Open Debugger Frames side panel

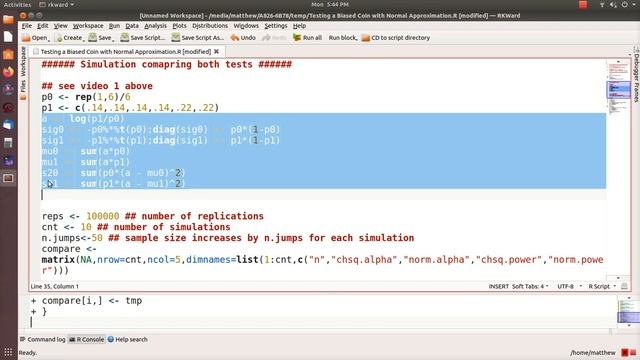click(x=636, y=74)
